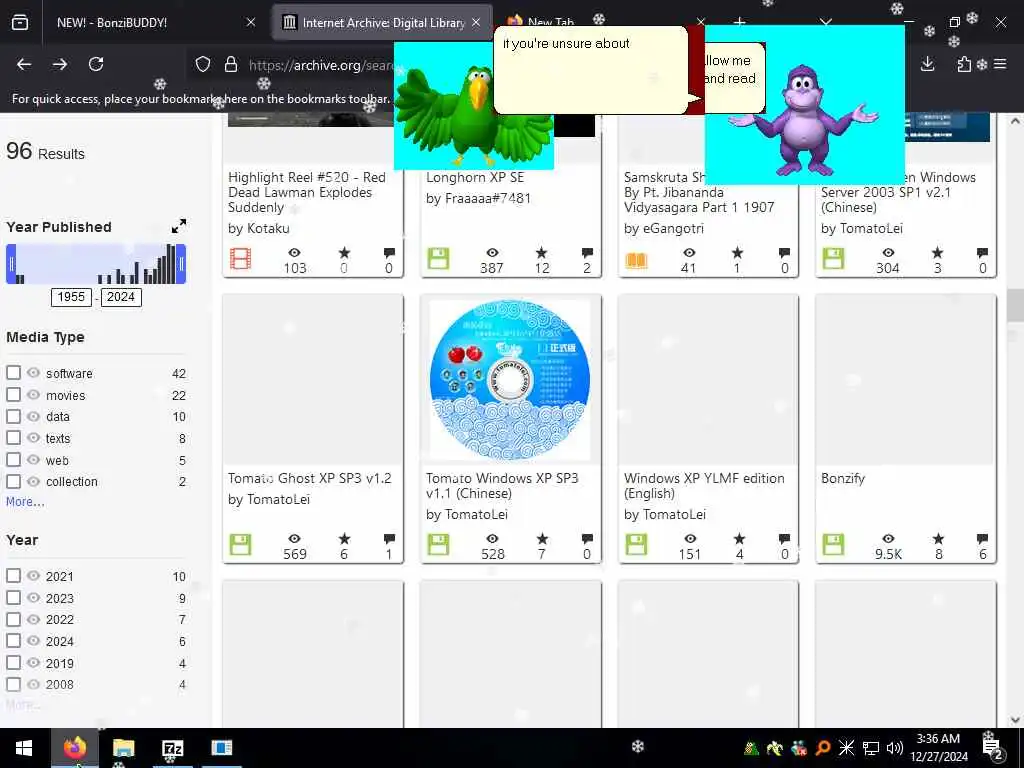1024x768 pixels.
Task: Switch to the NEW! - BonziBUDDY! tab
Action: (x=150, y=22)
